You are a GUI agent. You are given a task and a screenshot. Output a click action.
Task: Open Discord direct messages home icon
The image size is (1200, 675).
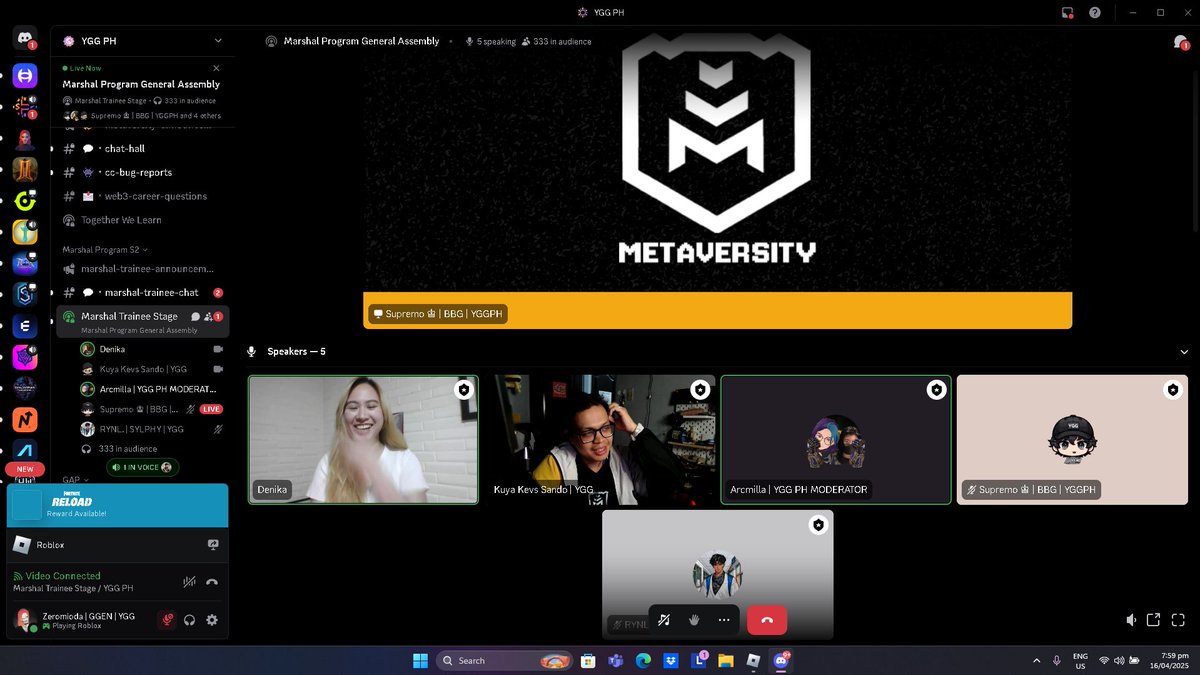25,39
